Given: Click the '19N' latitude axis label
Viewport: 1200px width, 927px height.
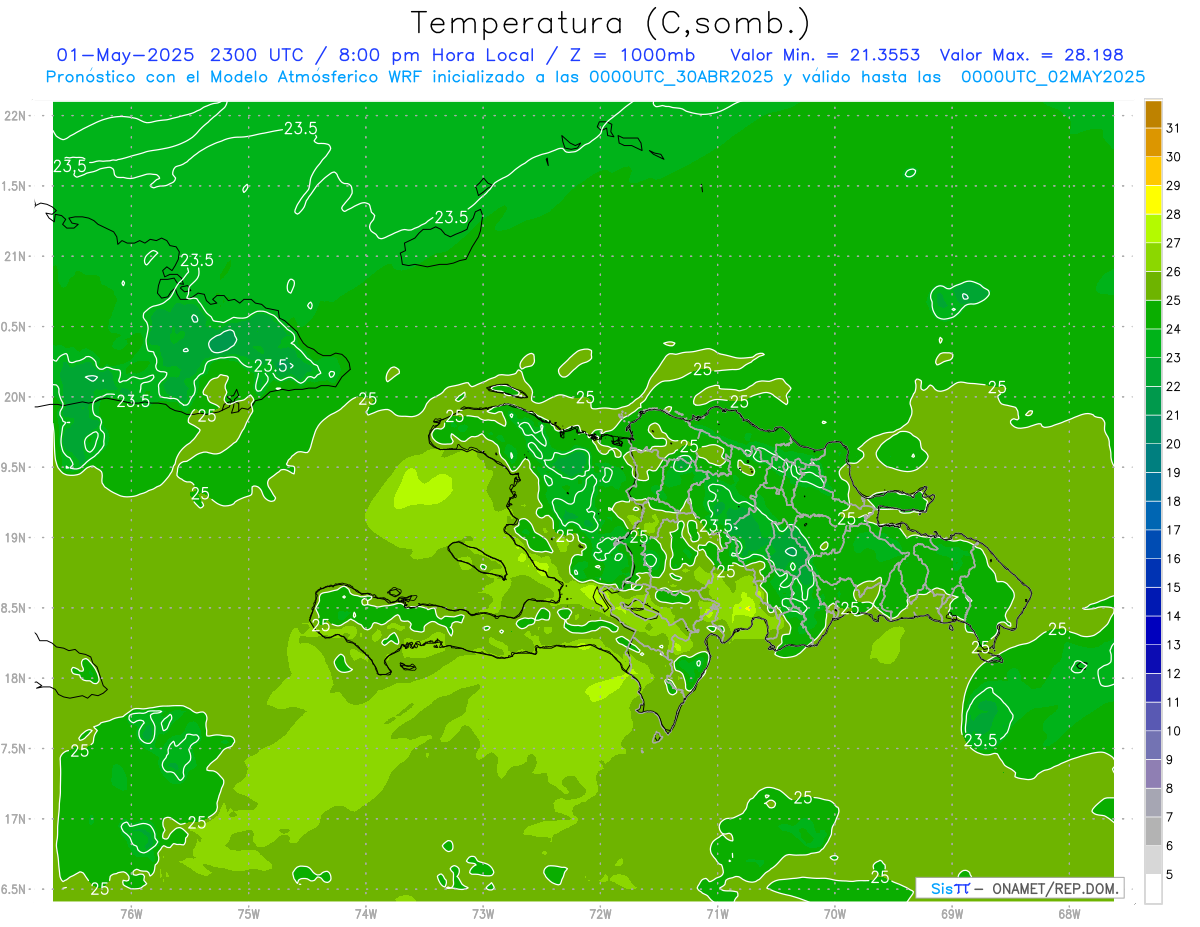Looking at the screenshot, I should coord(14,538).
